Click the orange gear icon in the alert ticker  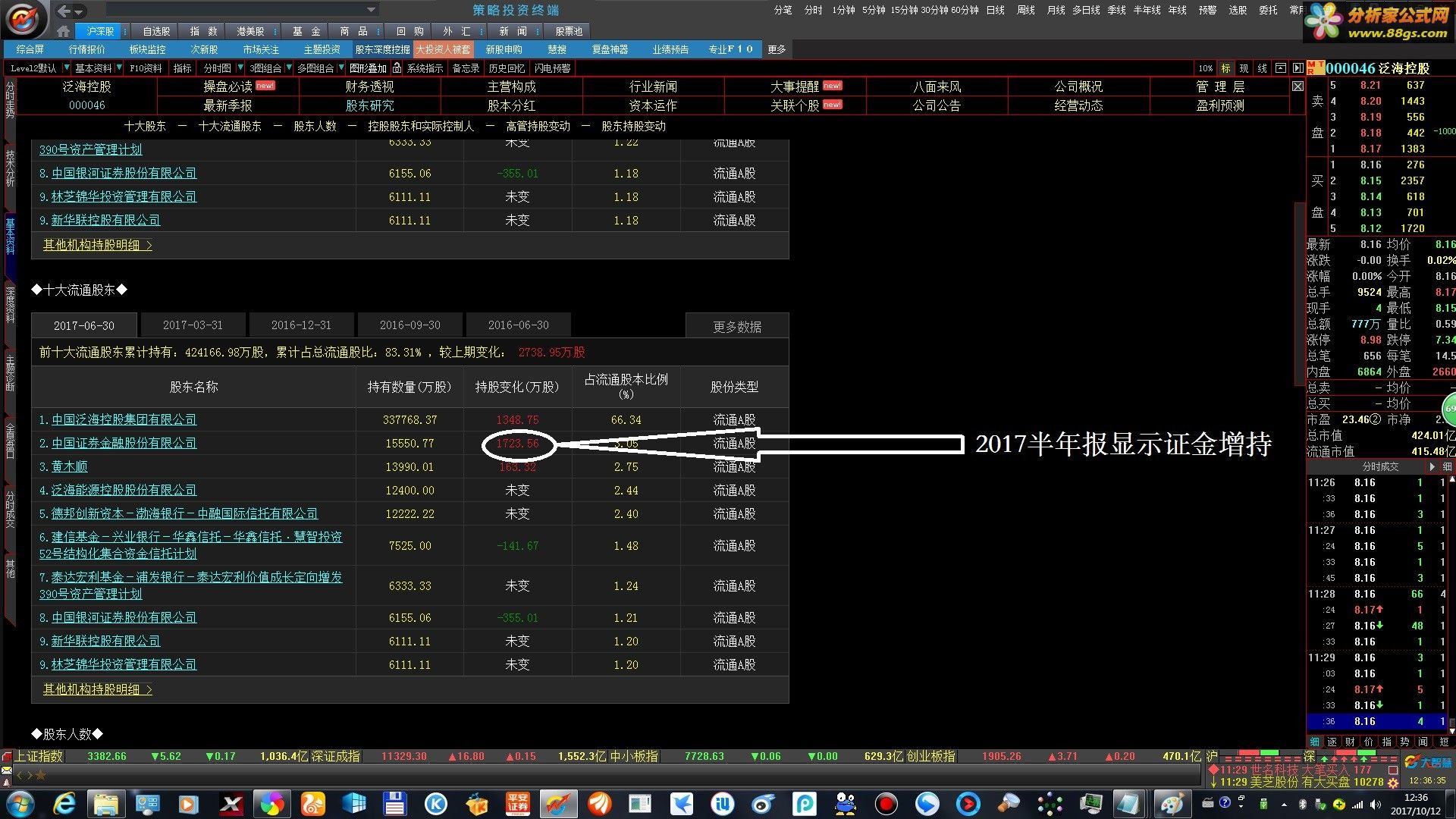[x=1392, y=783]
